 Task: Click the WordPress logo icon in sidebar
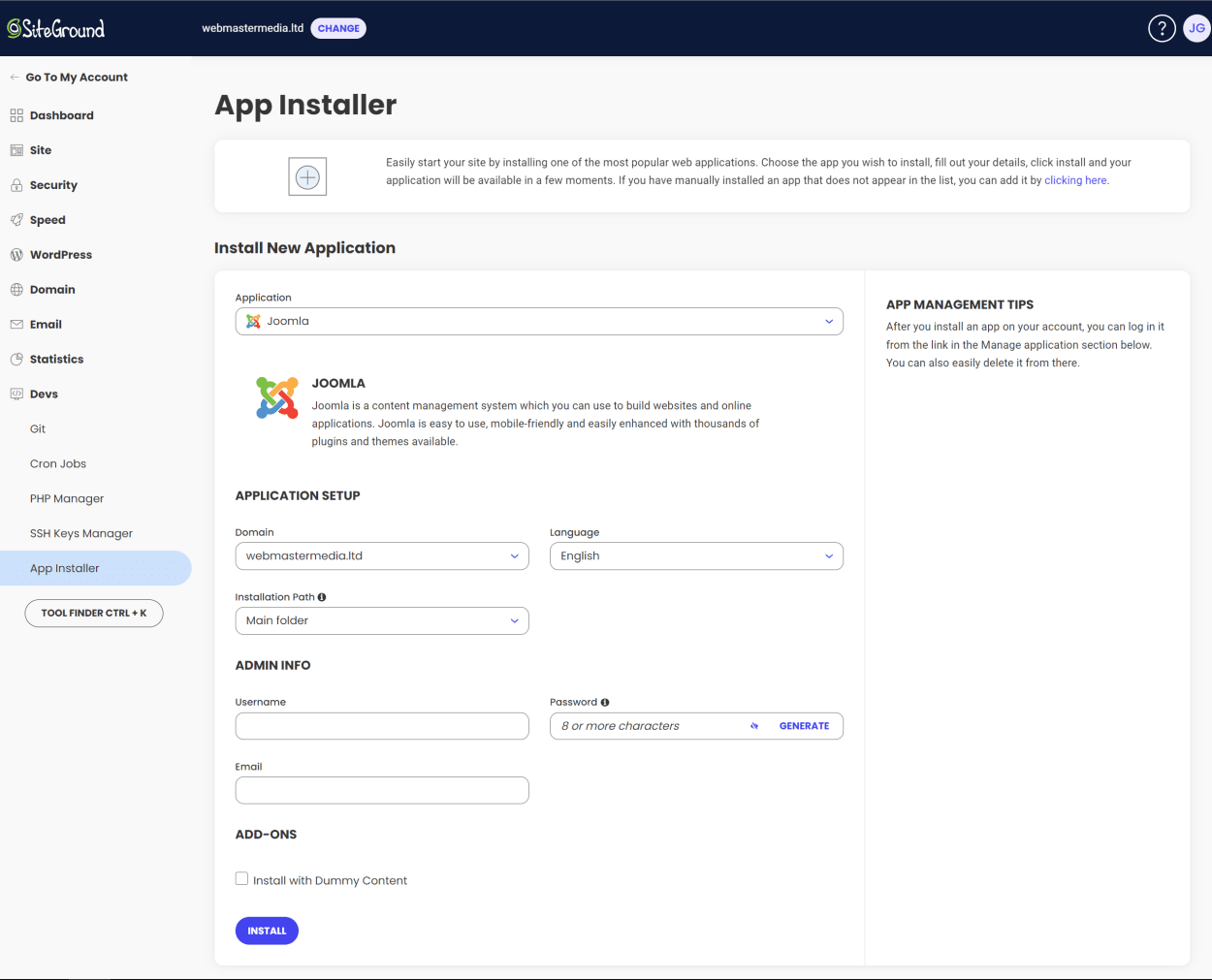(16, 255)
